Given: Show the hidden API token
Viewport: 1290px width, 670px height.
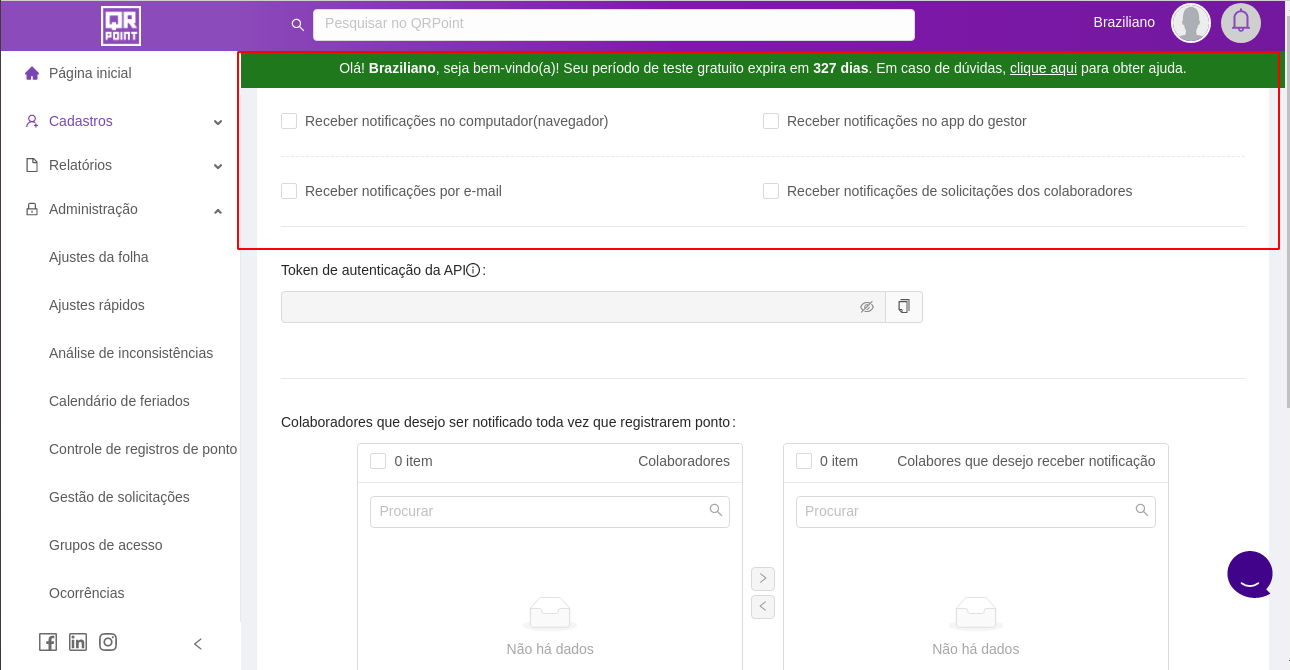Looking at the screenshot, I should pyautogui.click(x=867, y=307).
